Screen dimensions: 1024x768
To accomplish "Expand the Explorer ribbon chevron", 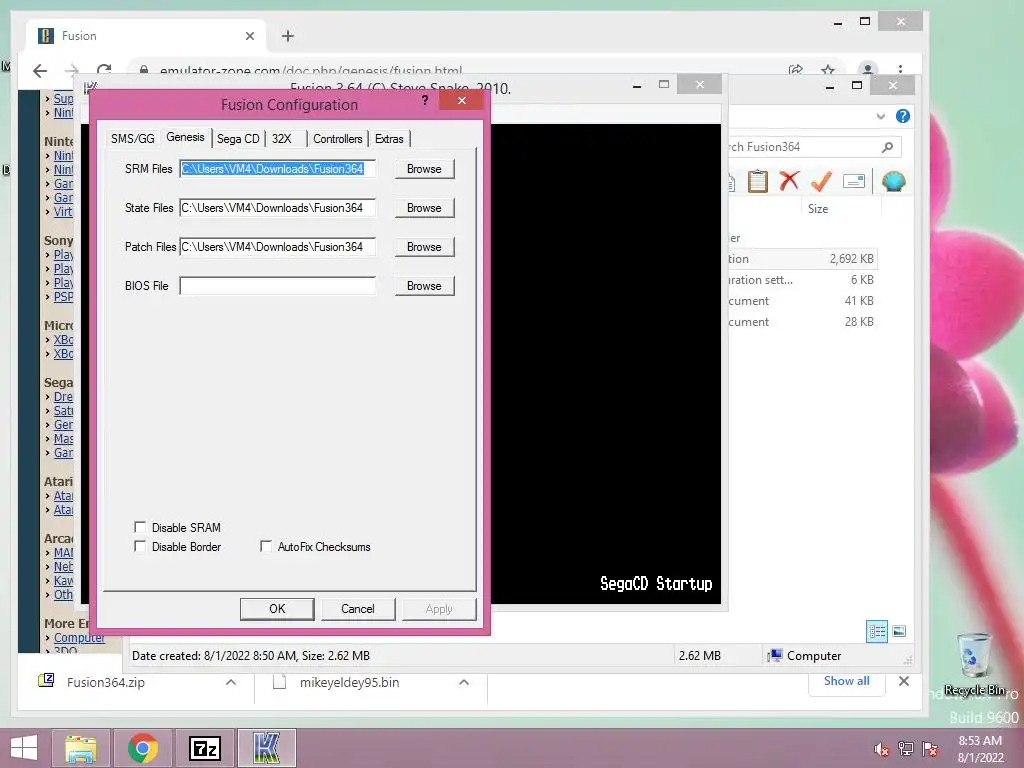I will (x=880, y=116).
